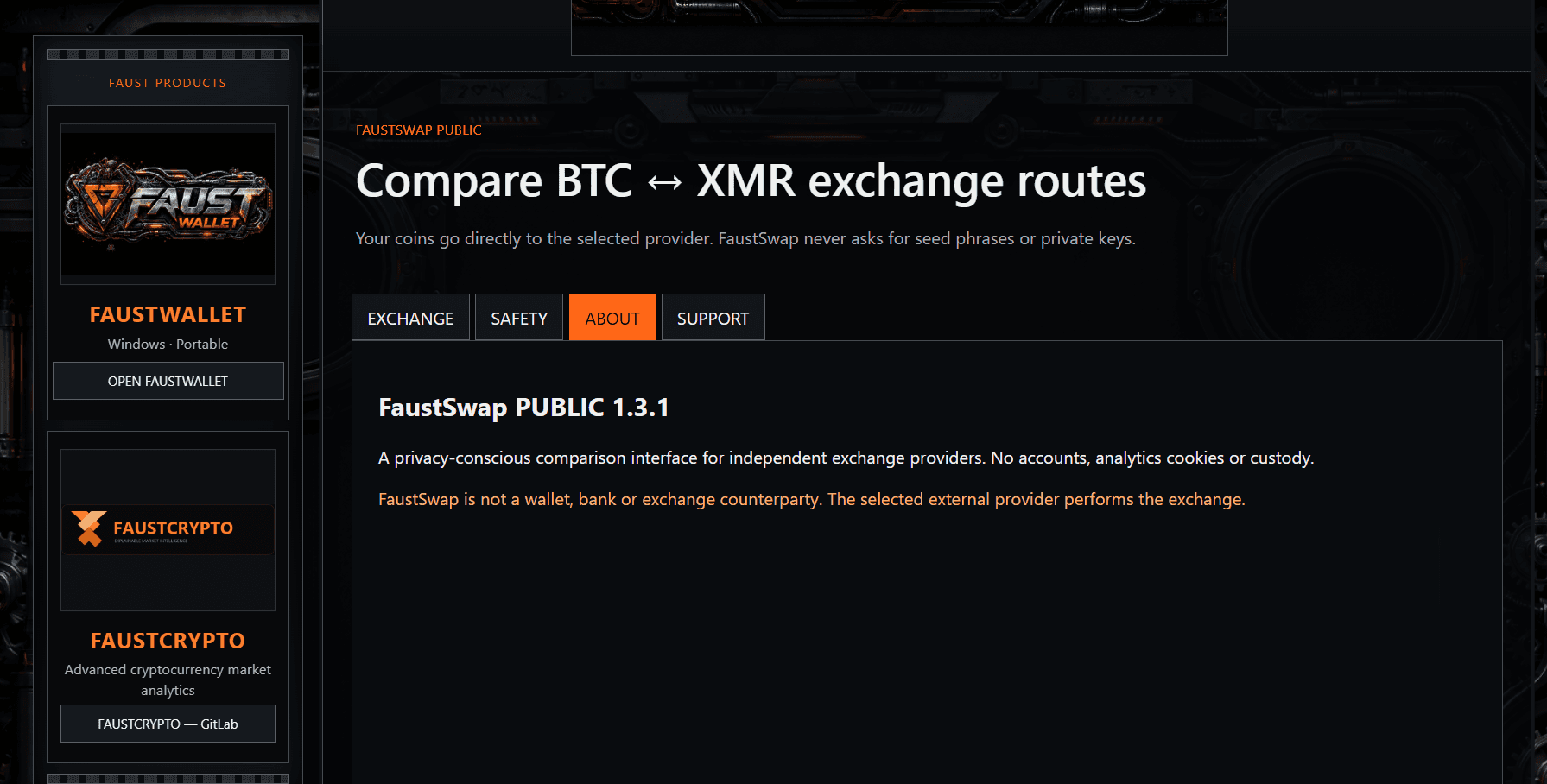Click the FAUST PRODUCTS sidebar heading
Screen dimensions: 1547x784
[x=168, y=83]
